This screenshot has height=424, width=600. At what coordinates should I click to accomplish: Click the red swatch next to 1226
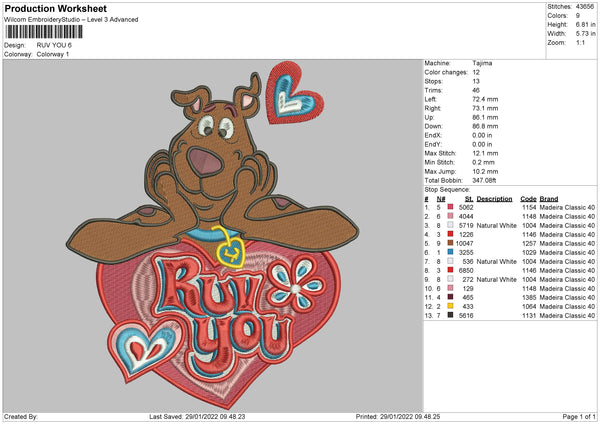pos(450,234)
